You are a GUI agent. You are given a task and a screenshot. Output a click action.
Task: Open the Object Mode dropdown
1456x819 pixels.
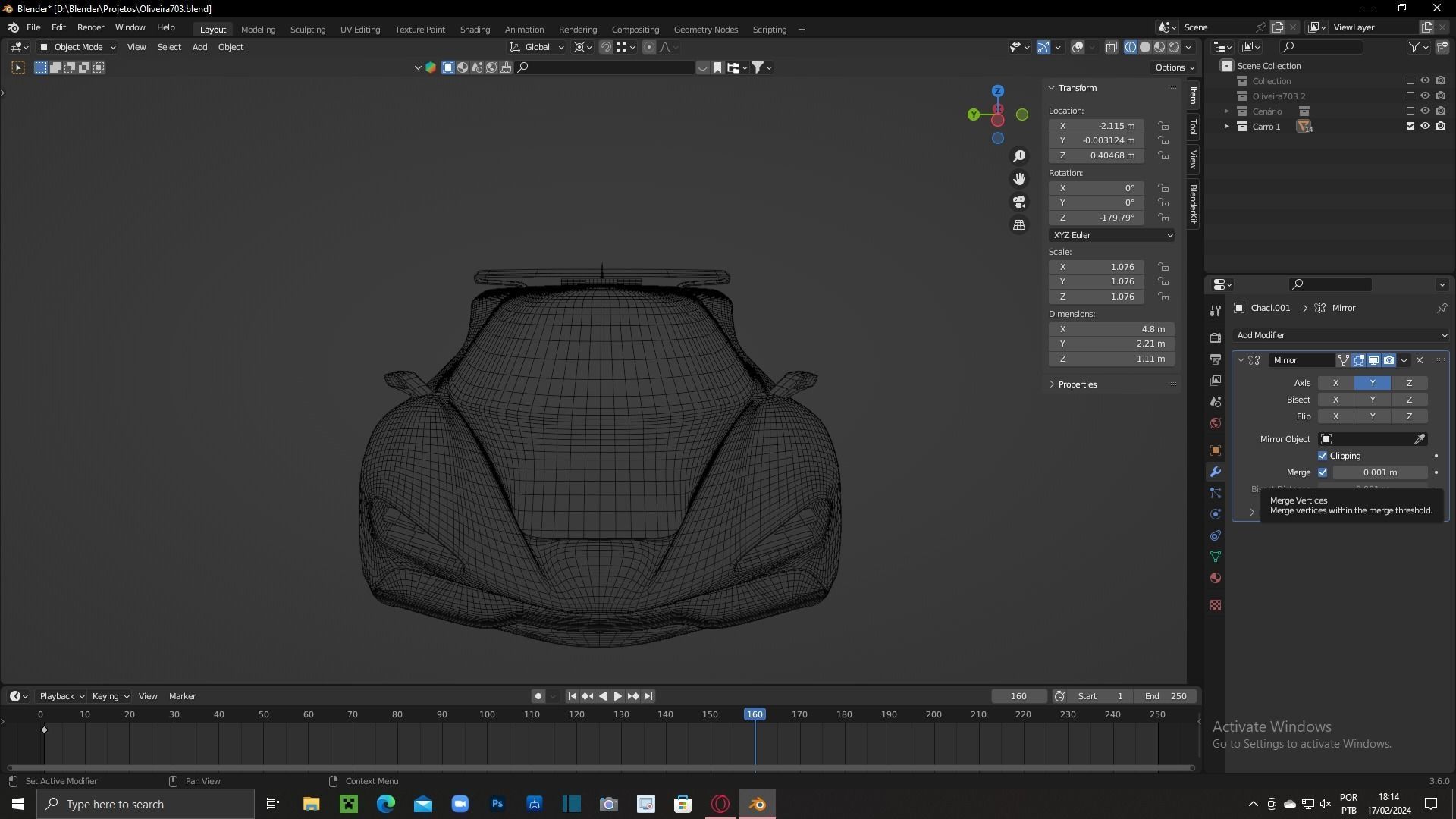point(77,47)
